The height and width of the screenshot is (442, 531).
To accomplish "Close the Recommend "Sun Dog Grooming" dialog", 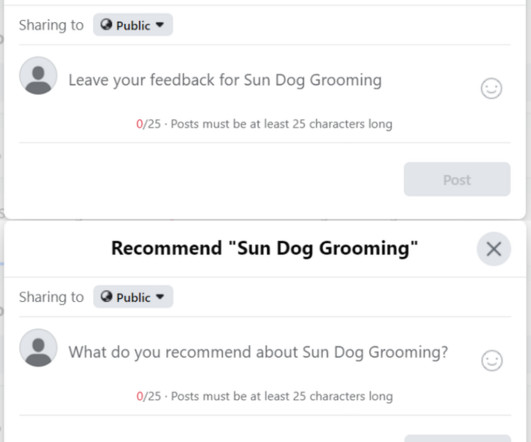I will tap(494, 249).
